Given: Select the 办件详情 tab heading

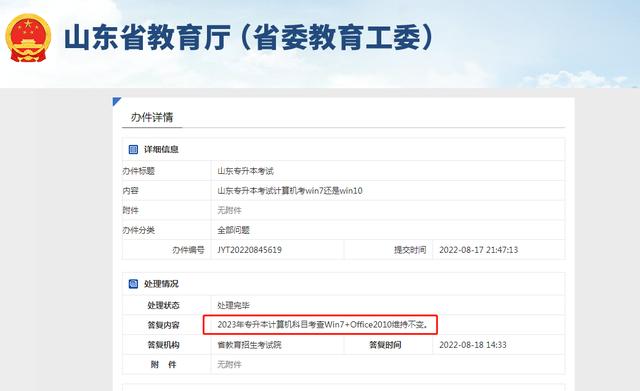Looking at the screenshot, I should point(152,117).
